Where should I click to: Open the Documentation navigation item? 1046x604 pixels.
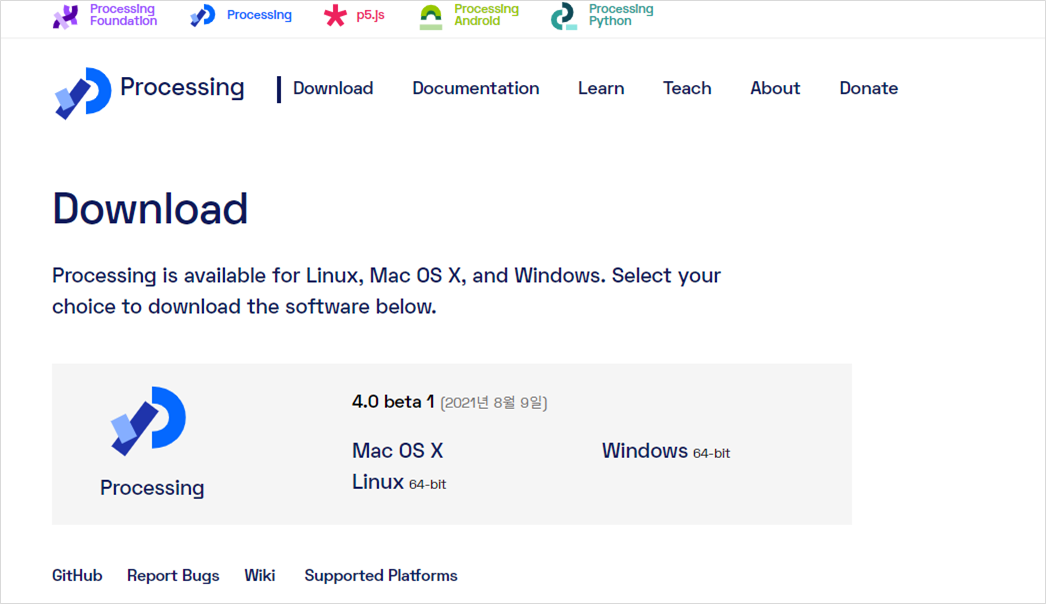pyautogui.click(x=476, y=88)
